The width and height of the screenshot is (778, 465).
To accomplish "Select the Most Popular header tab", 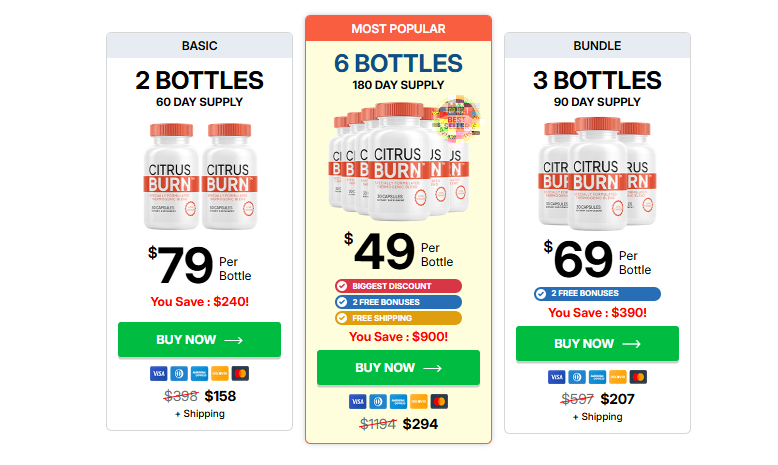I will click(398, 28).
